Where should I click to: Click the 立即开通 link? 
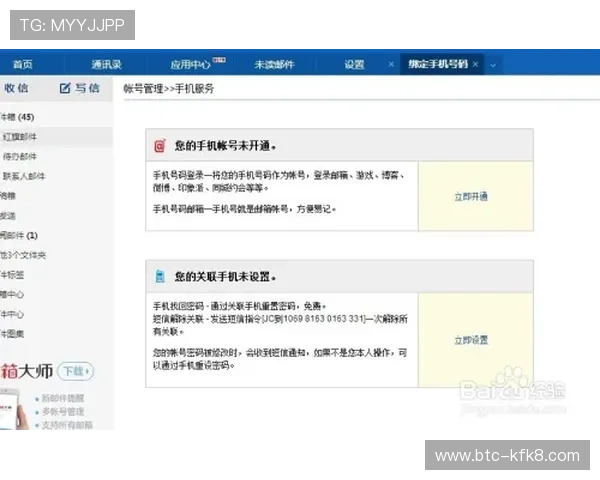[x=471, y=197]
